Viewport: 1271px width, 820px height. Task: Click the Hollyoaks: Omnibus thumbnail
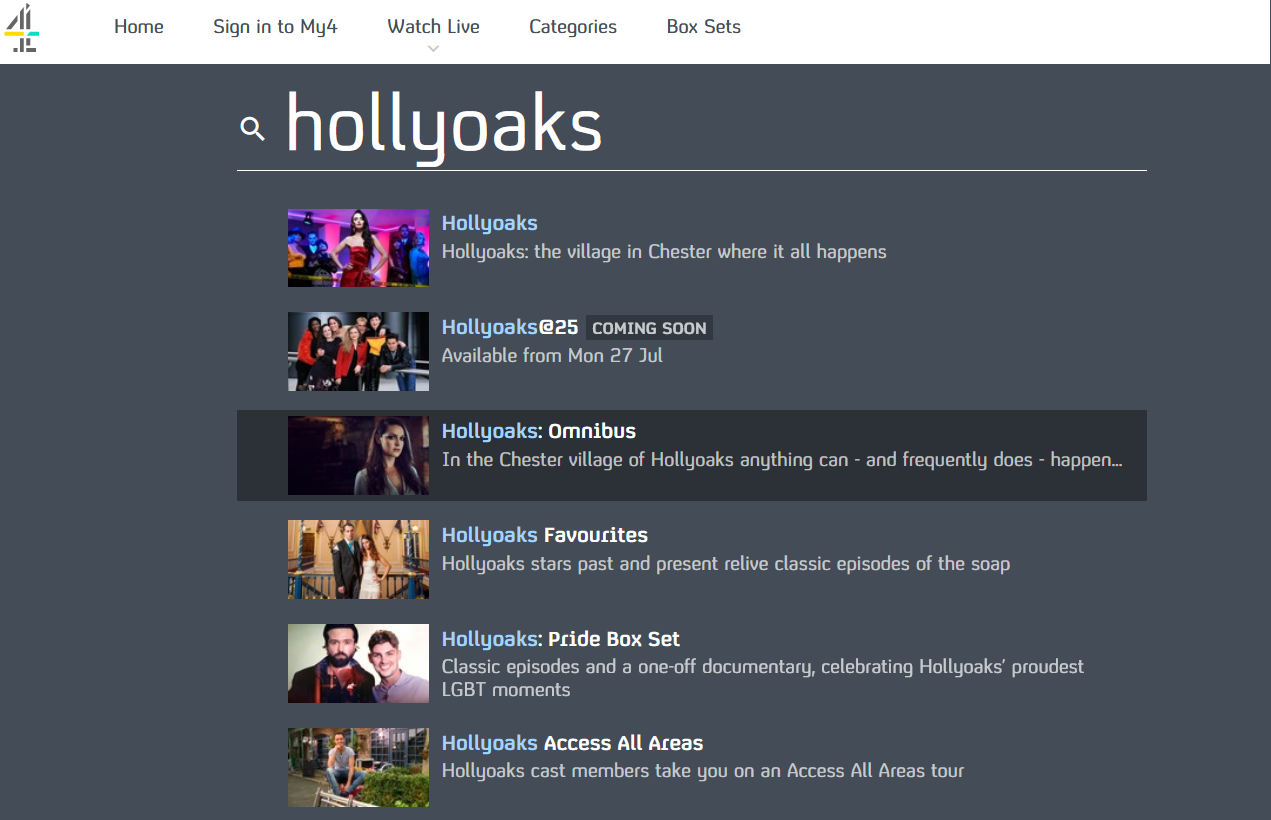(358, 455)
